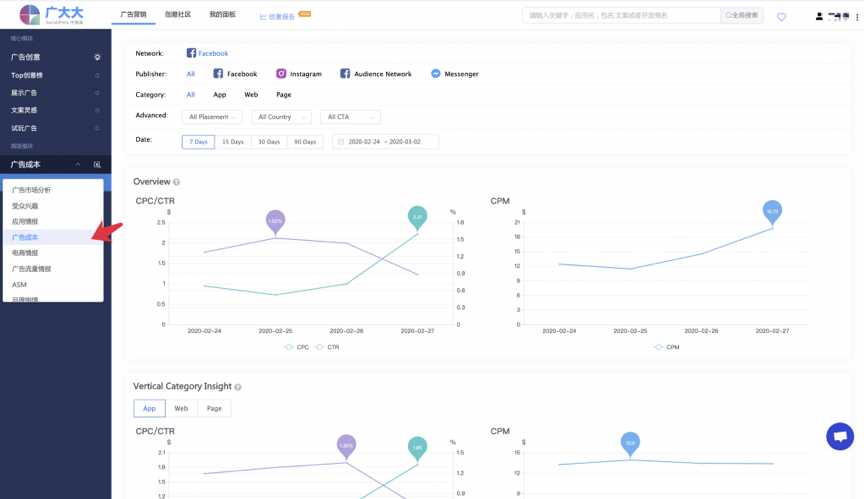Click the Facebook publisher icon
The height and width of the screenshot is (499, 864).
(x=218, y=73)
